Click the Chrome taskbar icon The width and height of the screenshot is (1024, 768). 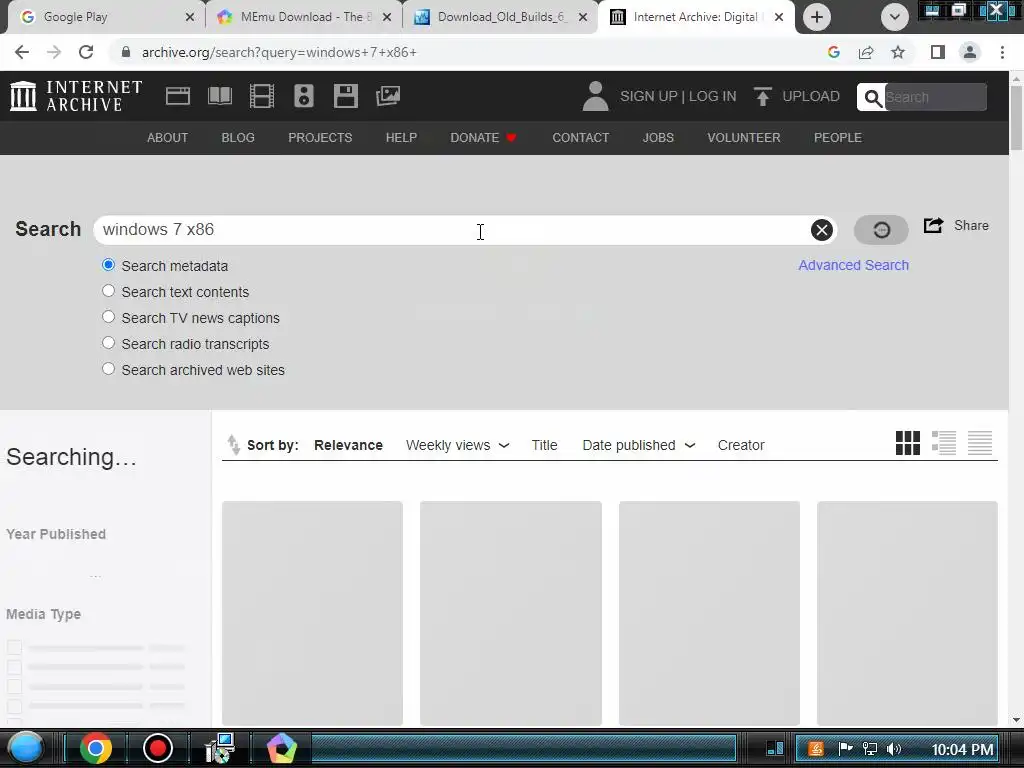click(x=95, y=748)
